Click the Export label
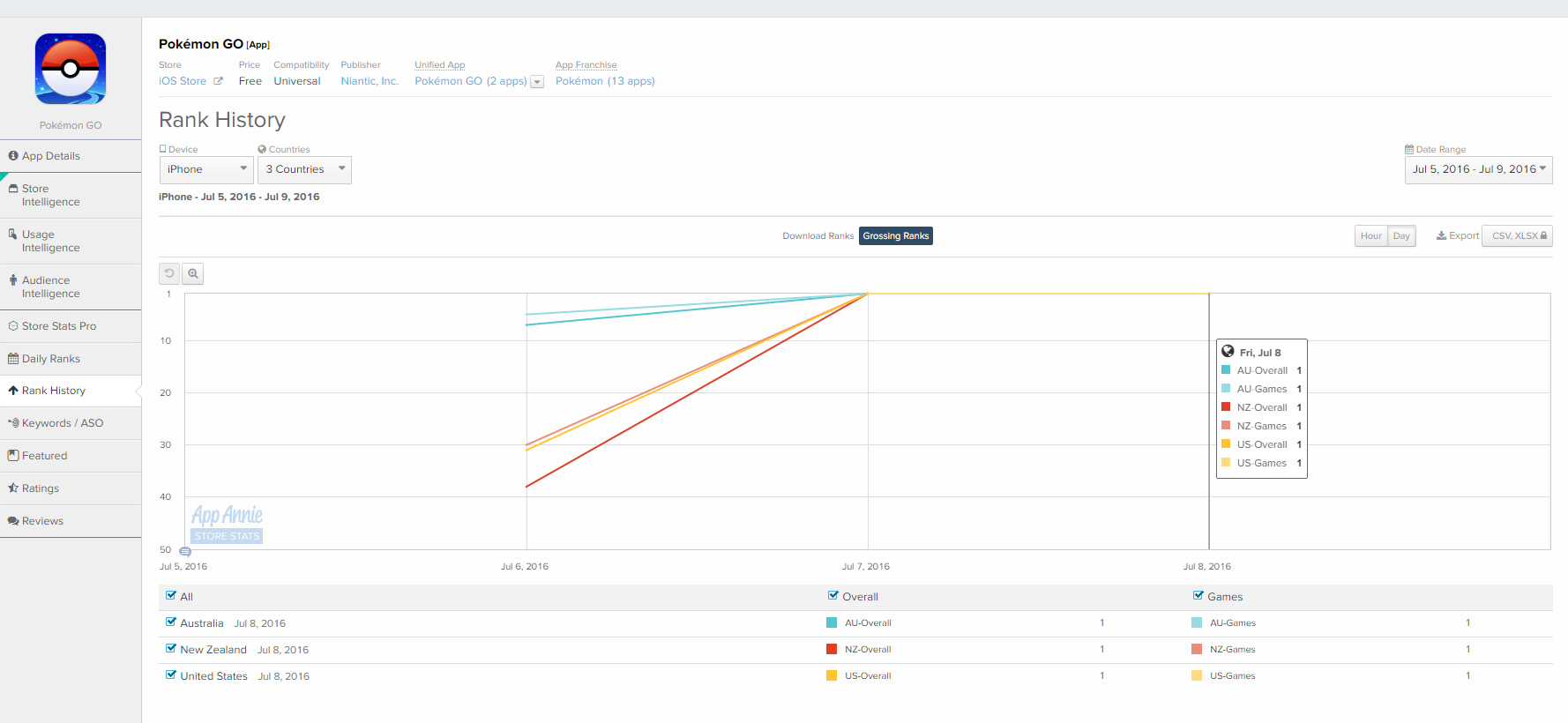Screen dimensions: 1568x723 point(1464,235)
